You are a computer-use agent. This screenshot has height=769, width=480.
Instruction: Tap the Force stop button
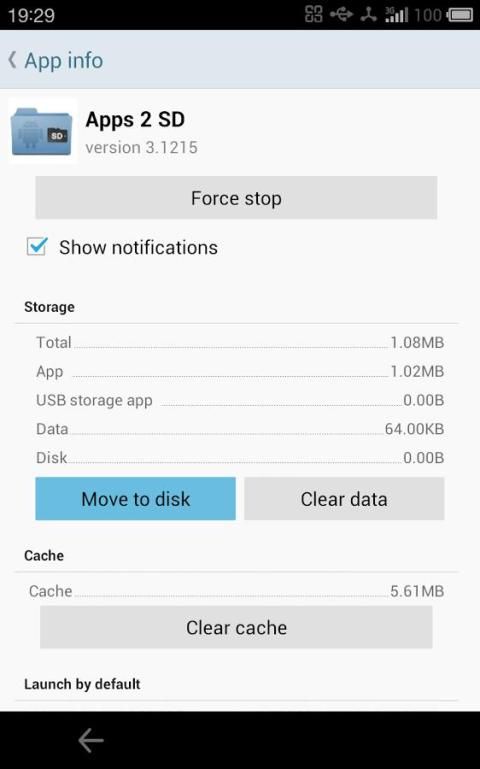pos(236,198)
